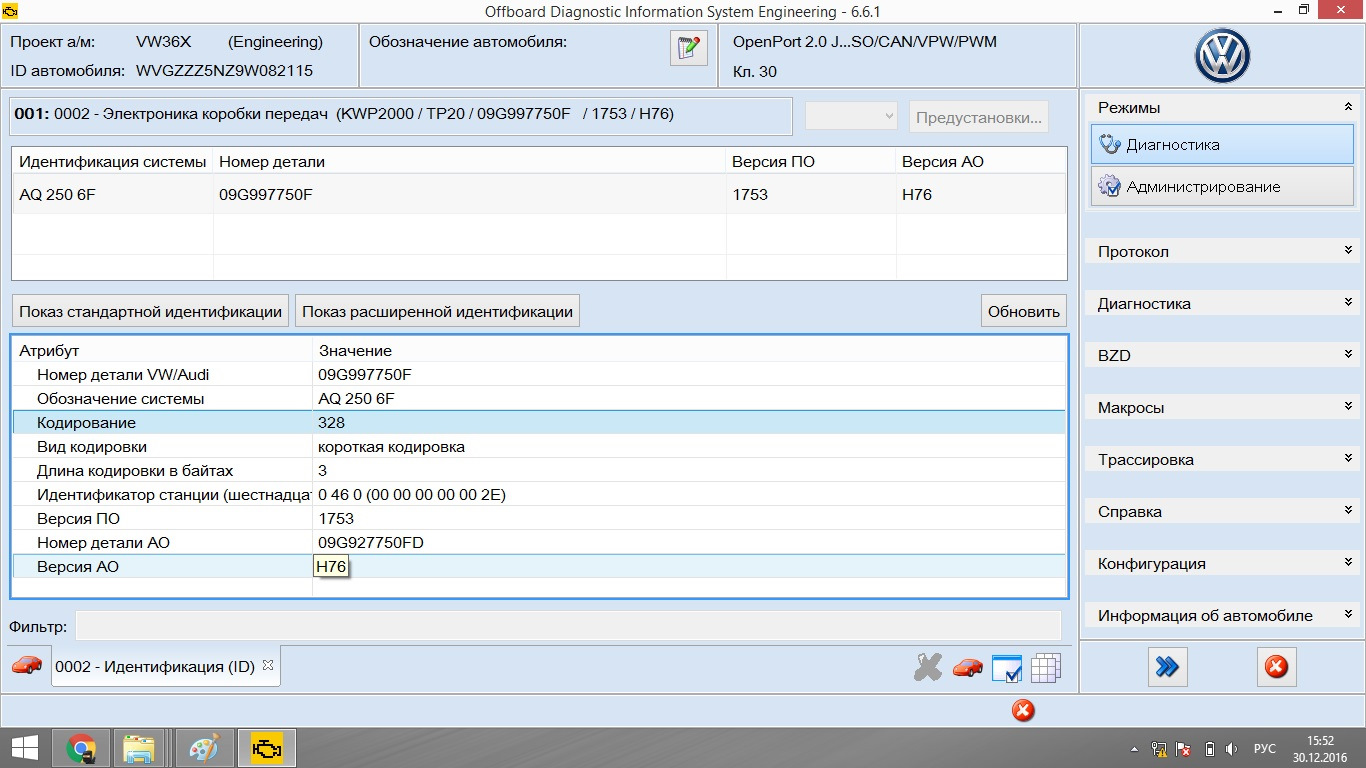The image size is (1366, 768).
Task: Close the 0002 - Идентификация (ID) tab
Action: point(267,665)
